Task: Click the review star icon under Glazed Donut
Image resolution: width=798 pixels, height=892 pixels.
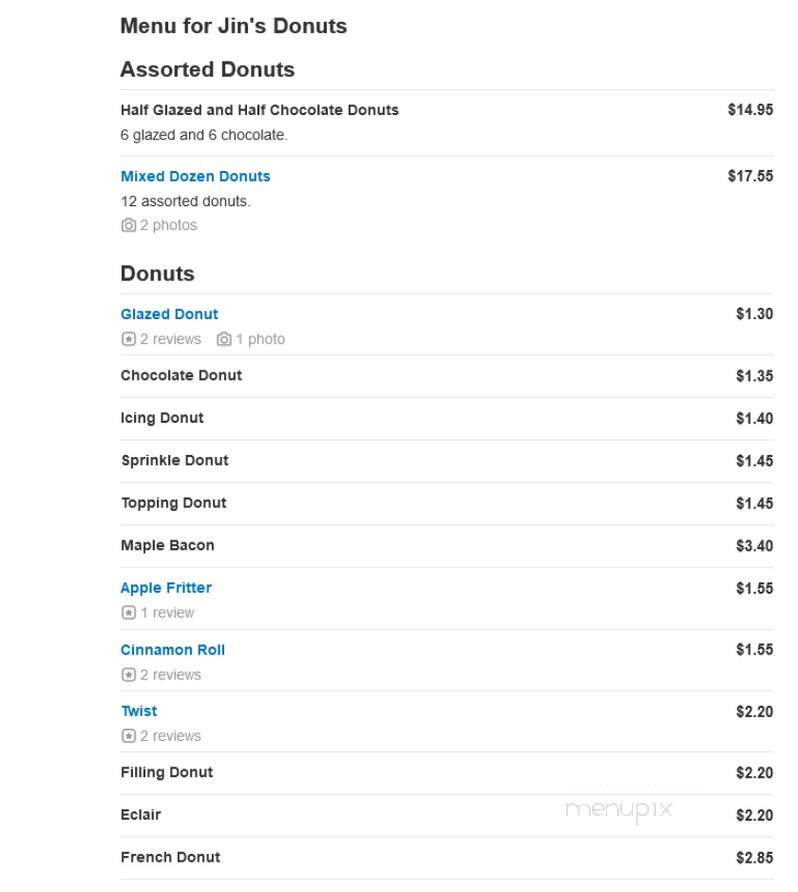Action: (129, 339)
